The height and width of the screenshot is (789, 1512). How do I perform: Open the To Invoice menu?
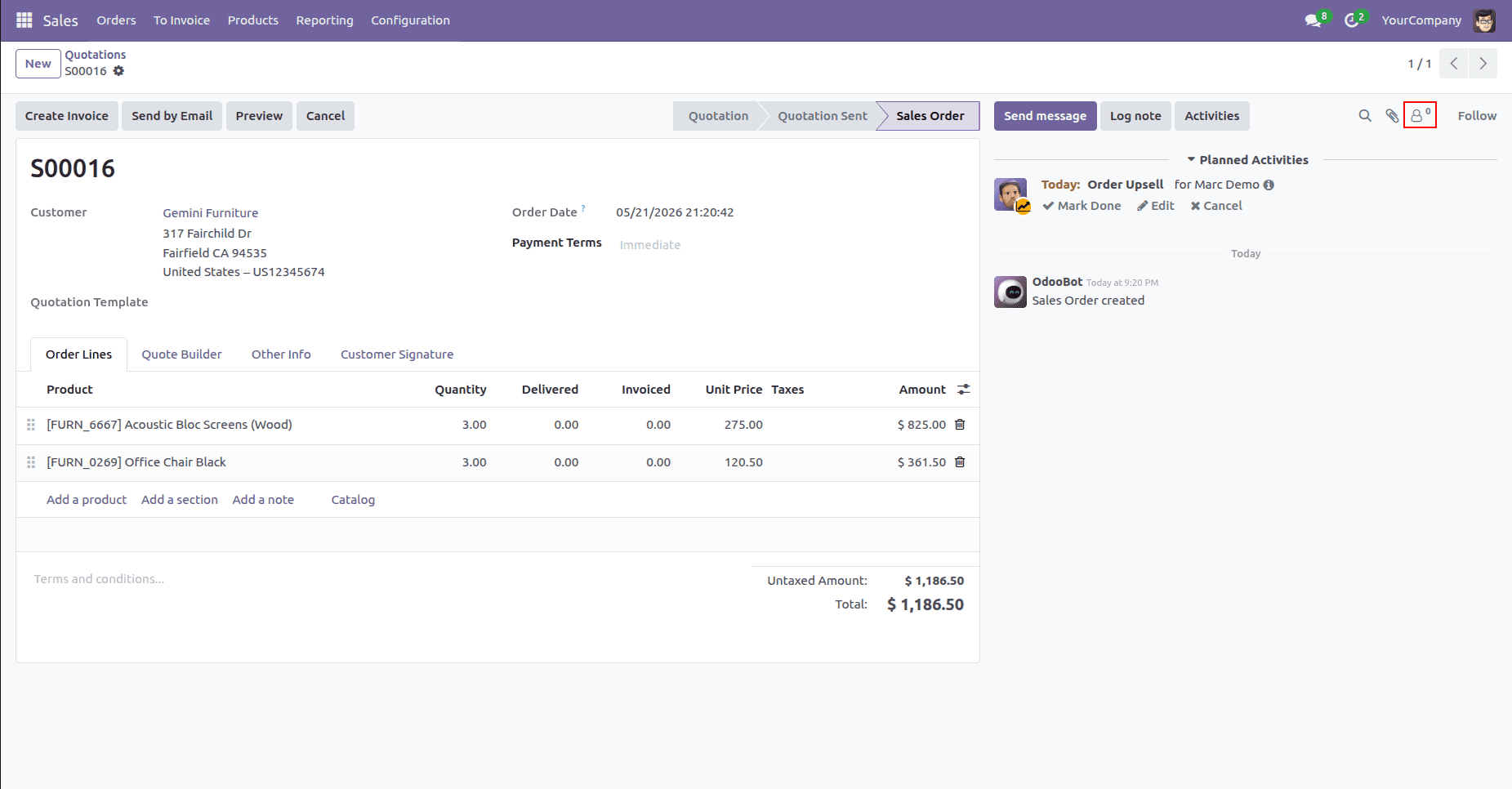(x=181, y=20)
